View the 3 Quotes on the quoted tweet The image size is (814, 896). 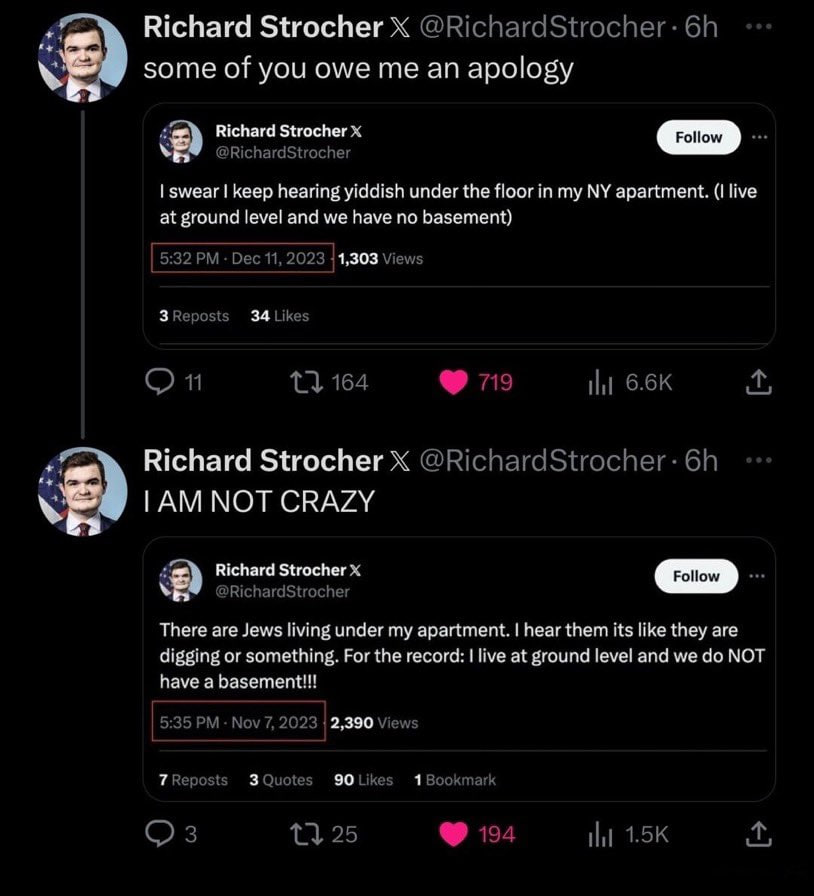coord(281,780)
